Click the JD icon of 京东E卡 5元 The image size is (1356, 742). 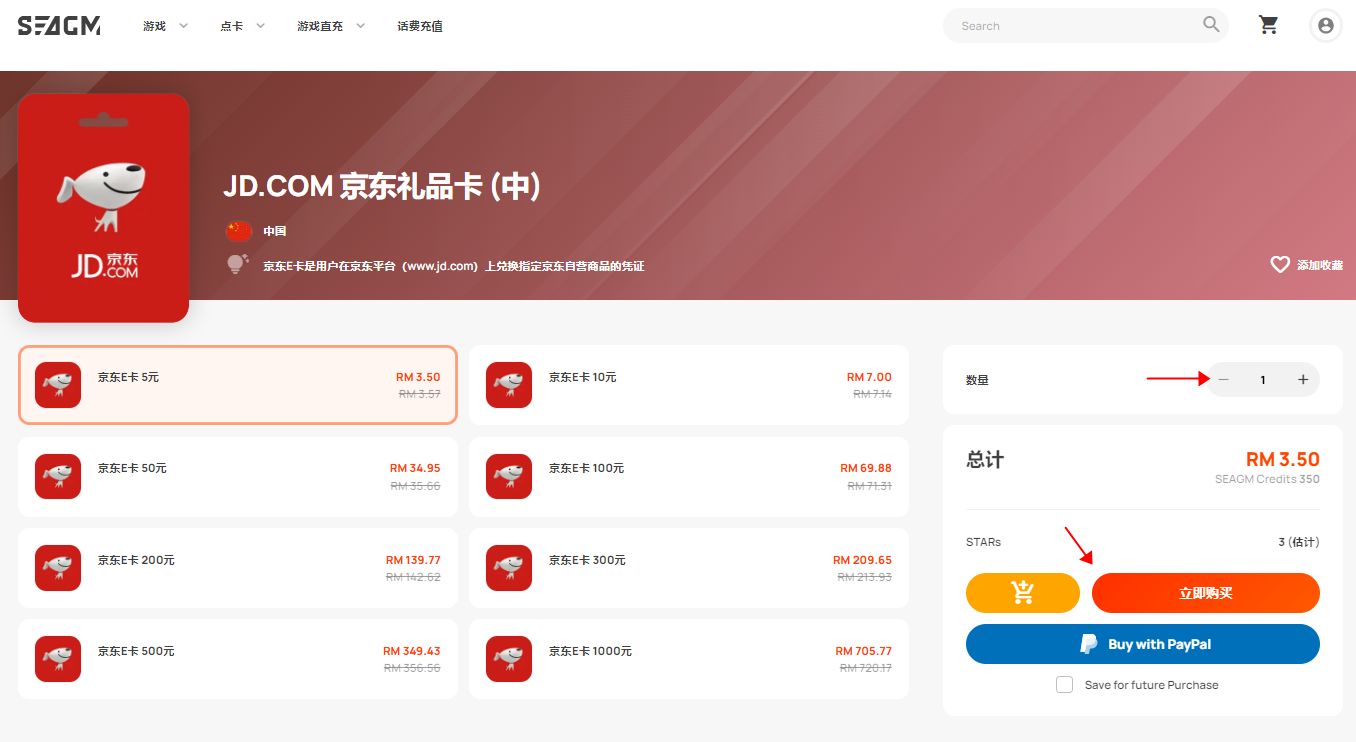[58, 385]
